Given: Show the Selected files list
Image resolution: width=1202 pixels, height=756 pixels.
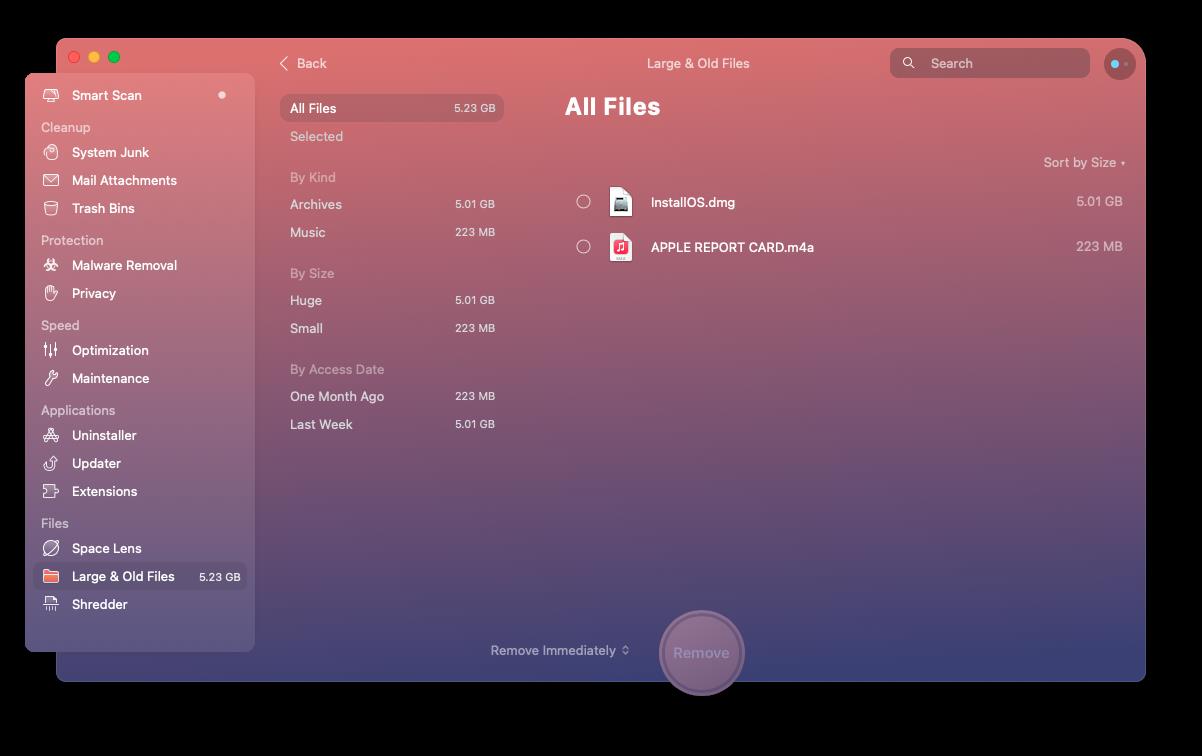Looking at the screenshot, I should tap(316, 136).
